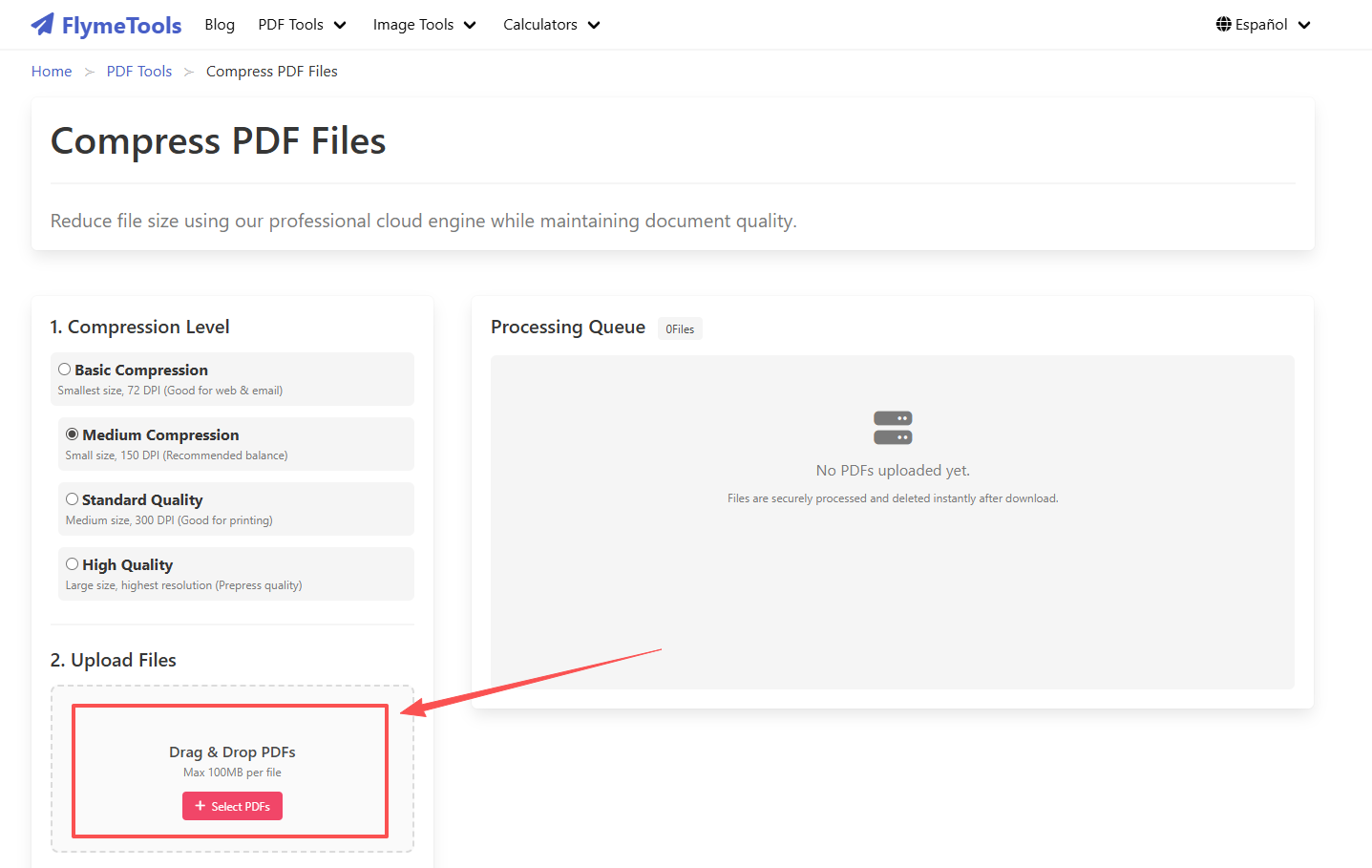Click 'Large size, highest resolution' description
Viewport: 1372px width, 868px height.
[x=183, y=585]
